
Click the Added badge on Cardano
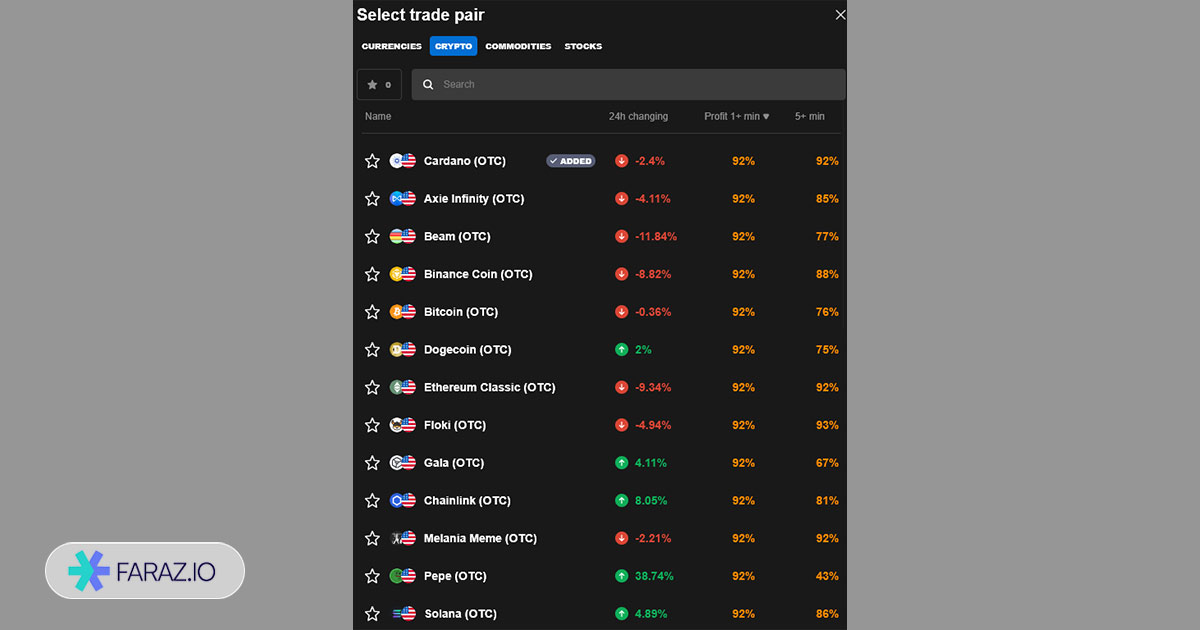click(571, 161)
